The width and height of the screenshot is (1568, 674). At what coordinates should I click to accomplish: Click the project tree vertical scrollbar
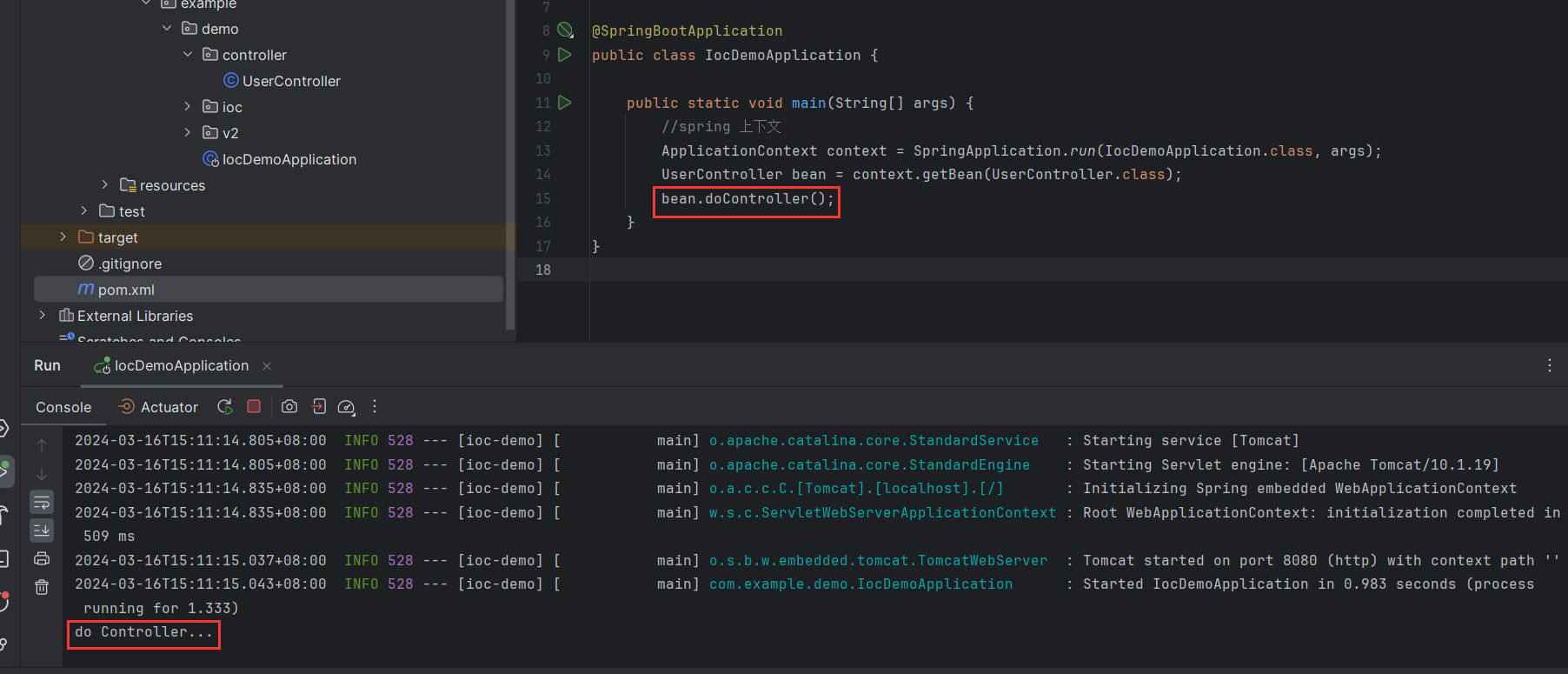coord(510,165)
